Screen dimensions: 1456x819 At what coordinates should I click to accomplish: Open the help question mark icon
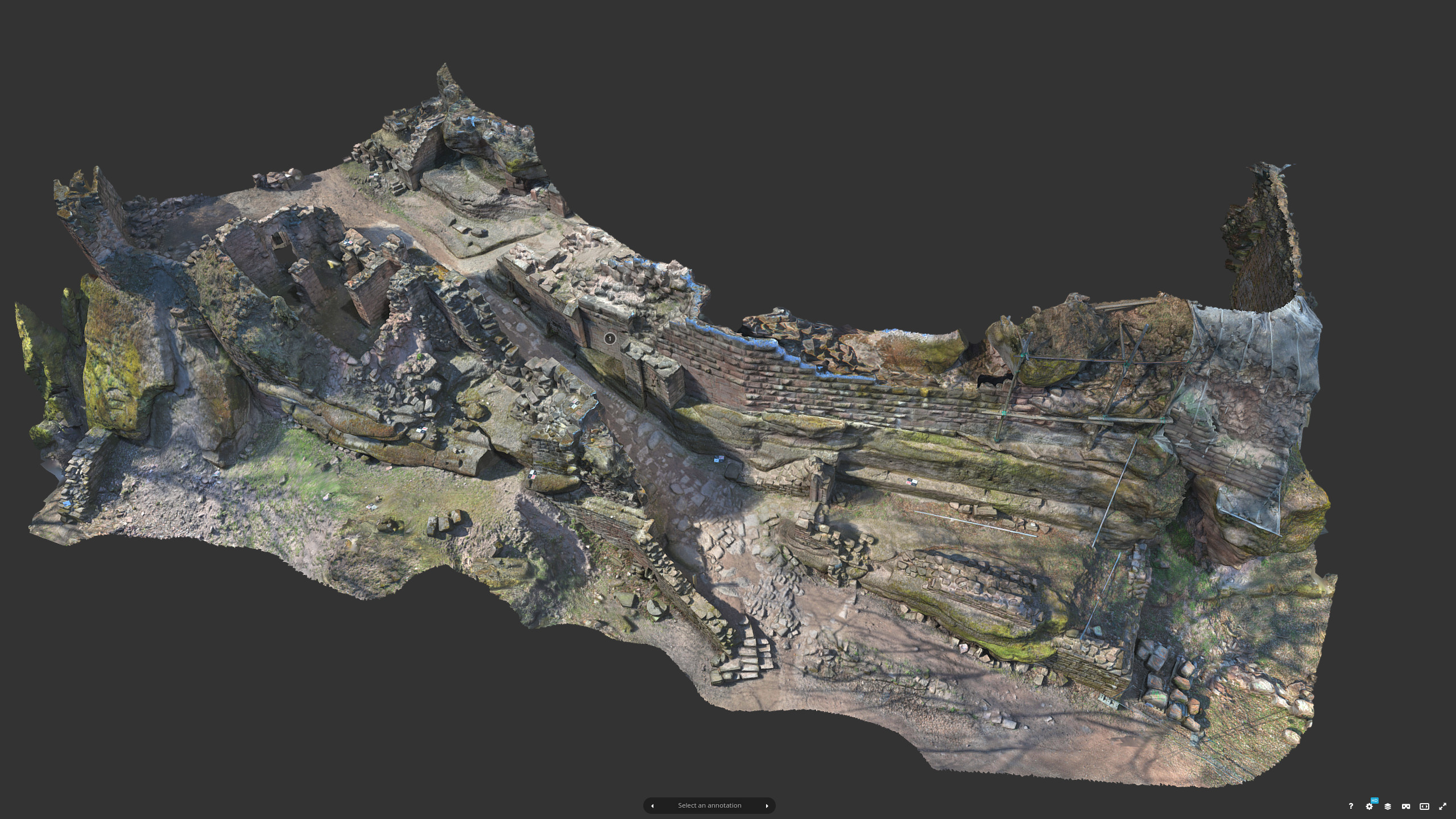tap(1351, 806)
